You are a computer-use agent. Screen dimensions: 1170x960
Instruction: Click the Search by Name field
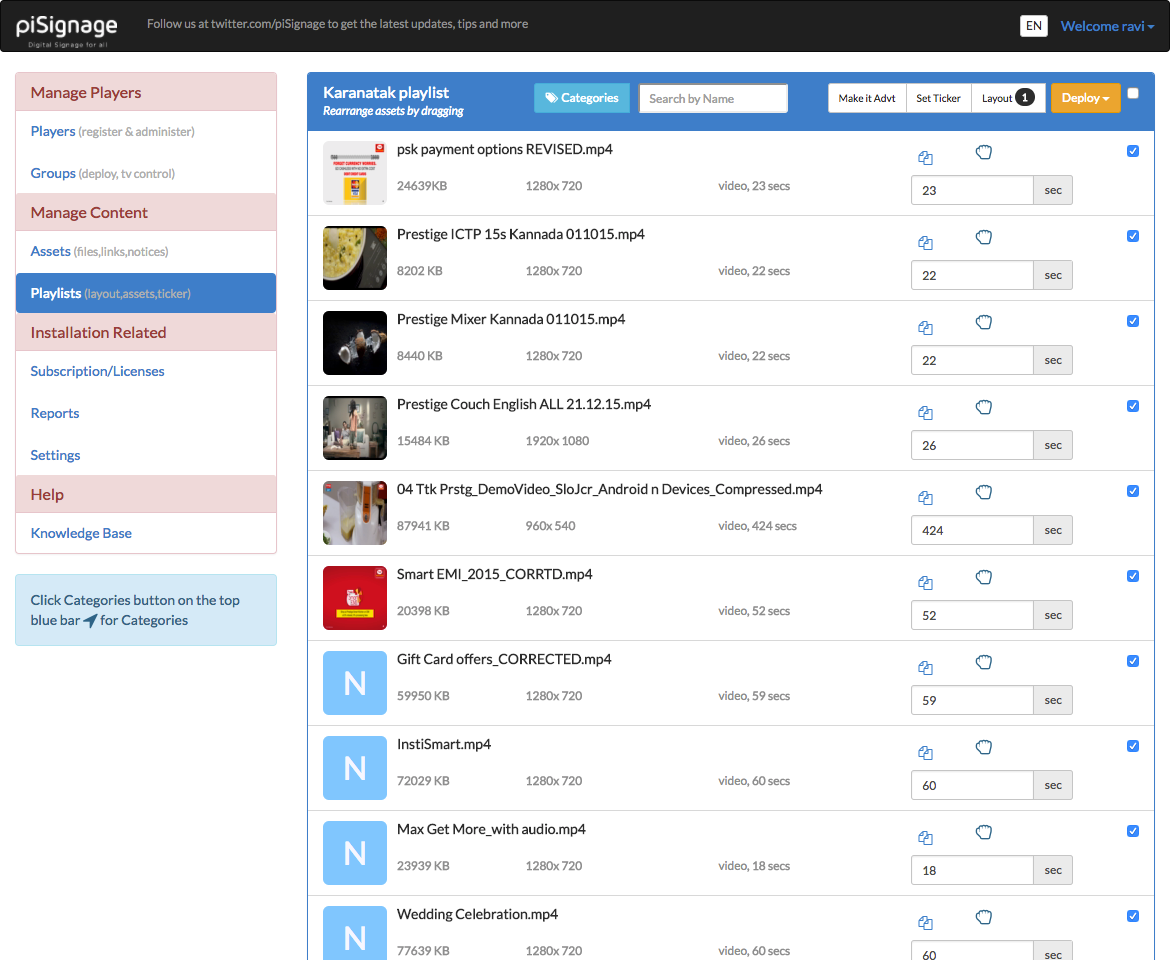point(713,98)
